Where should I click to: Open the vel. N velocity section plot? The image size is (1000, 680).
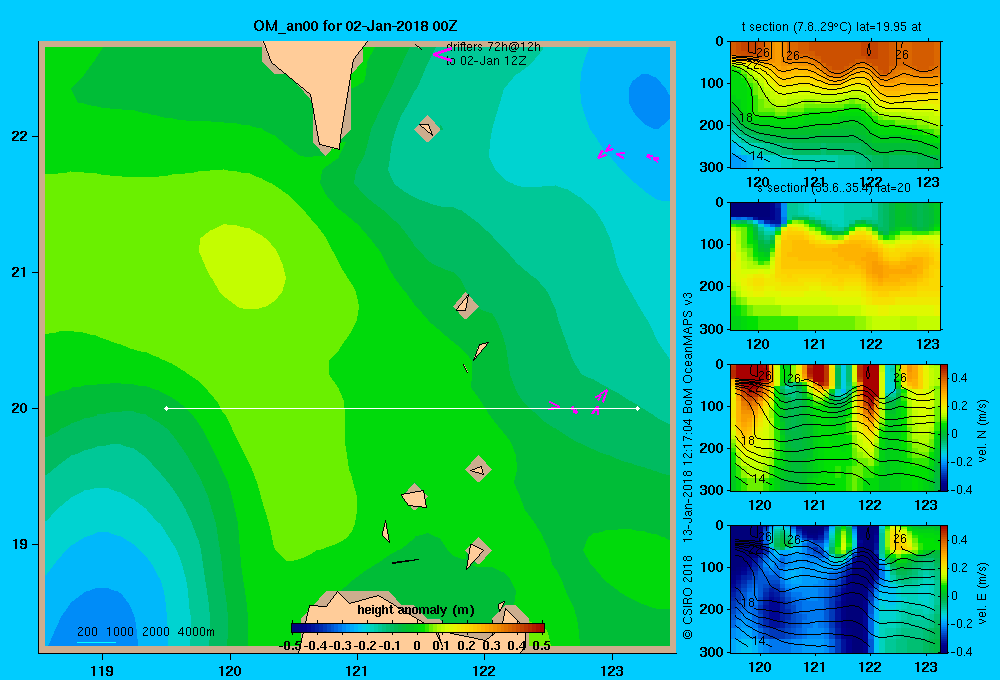[x=835, y=427]
